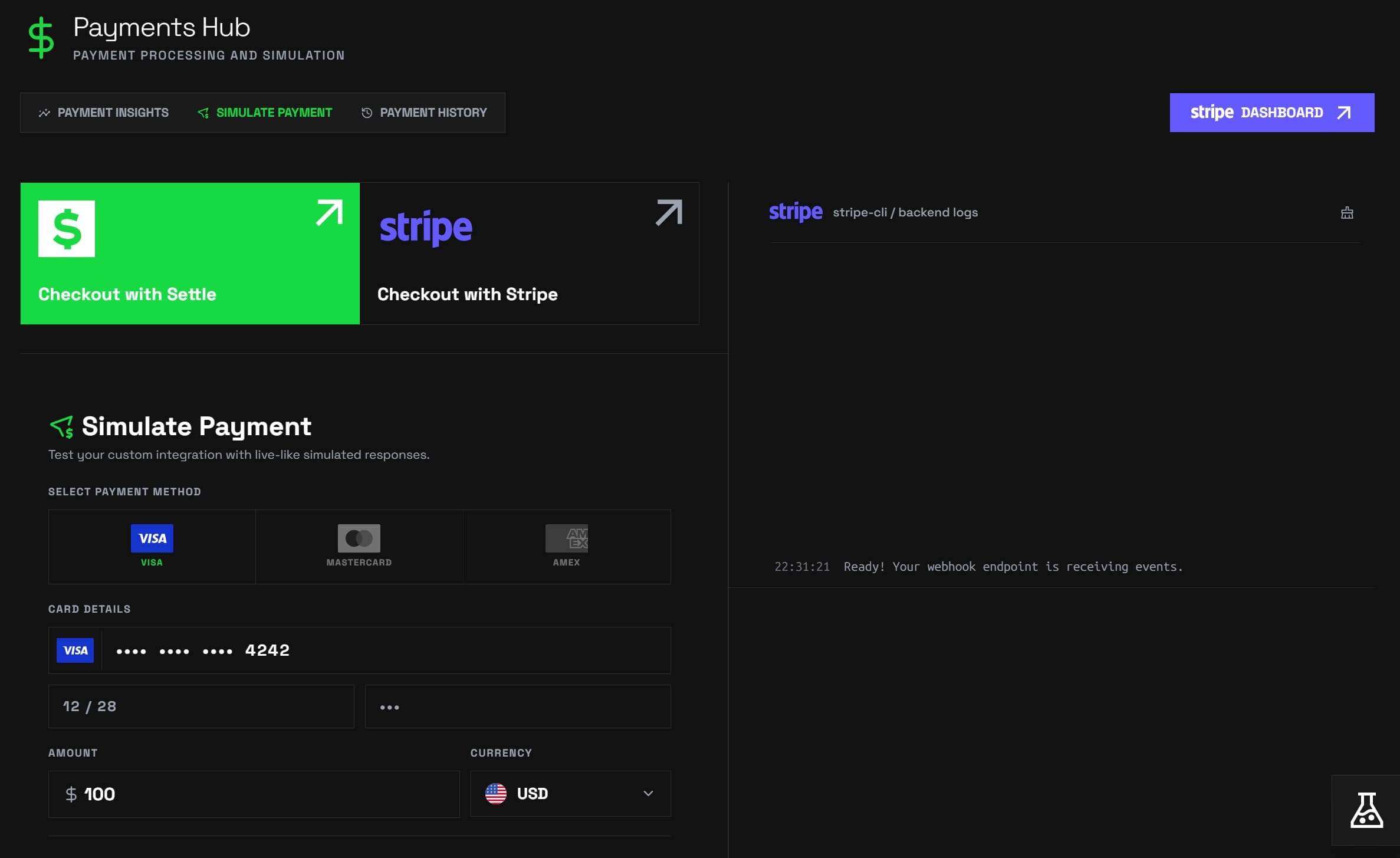Screen dimensions: 1400x858
Task: Click the Stripe logo in logs header
Action: tap(796, 212)
